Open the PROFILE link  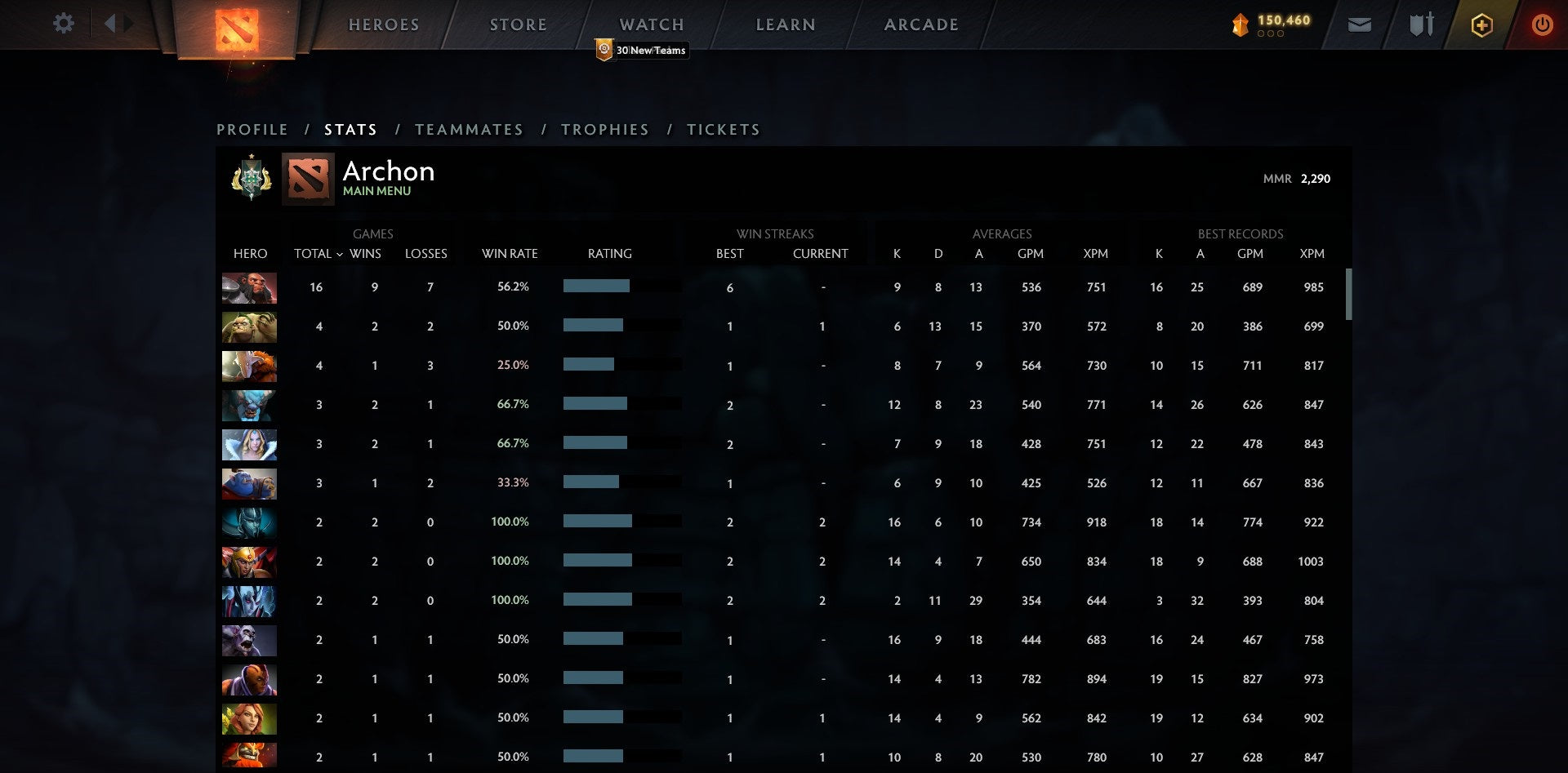tap(252, 130)
